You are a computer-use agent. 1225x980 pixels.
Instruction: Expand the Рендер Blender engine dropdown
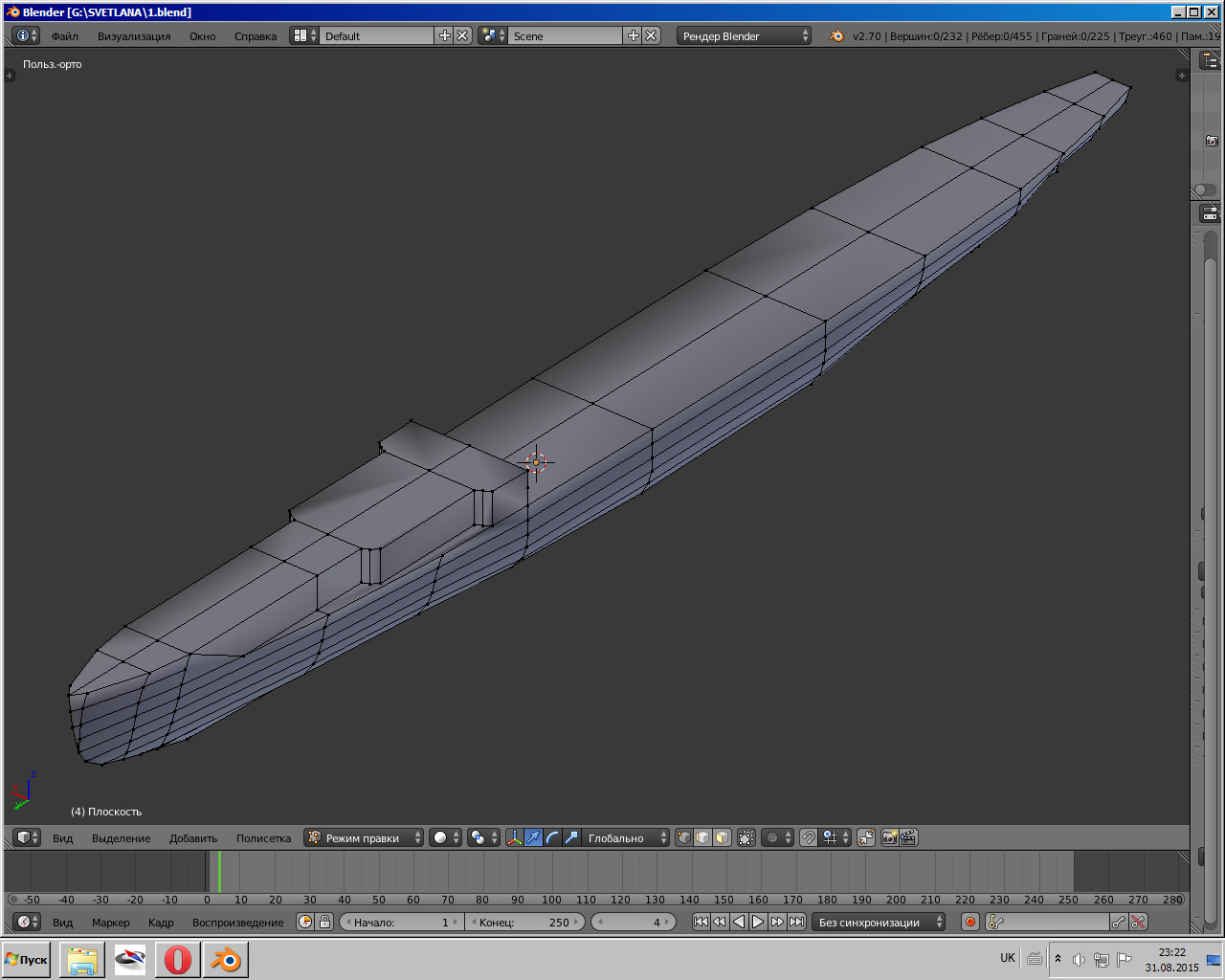pyautogui.click(x=745, y=35)
